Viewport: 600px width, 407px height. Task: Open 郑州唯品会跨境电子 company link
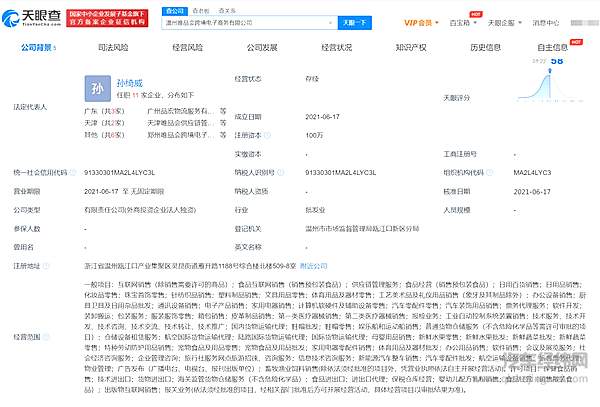180,135
